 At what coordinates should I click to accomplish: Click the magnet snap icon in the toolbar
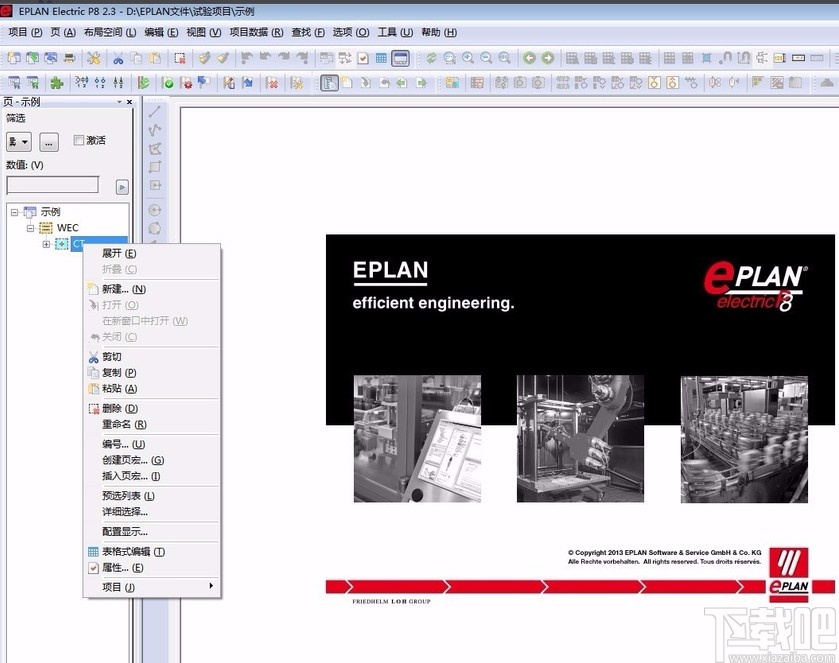point(725,58)
